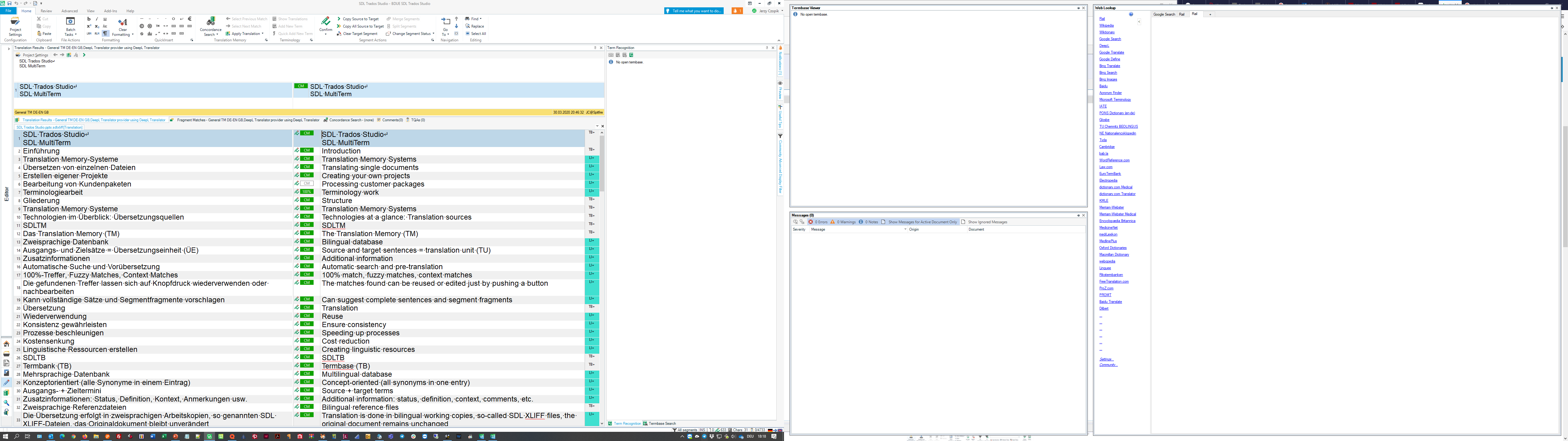Open the Translation Memories view in sidebar

coord(6,393)
